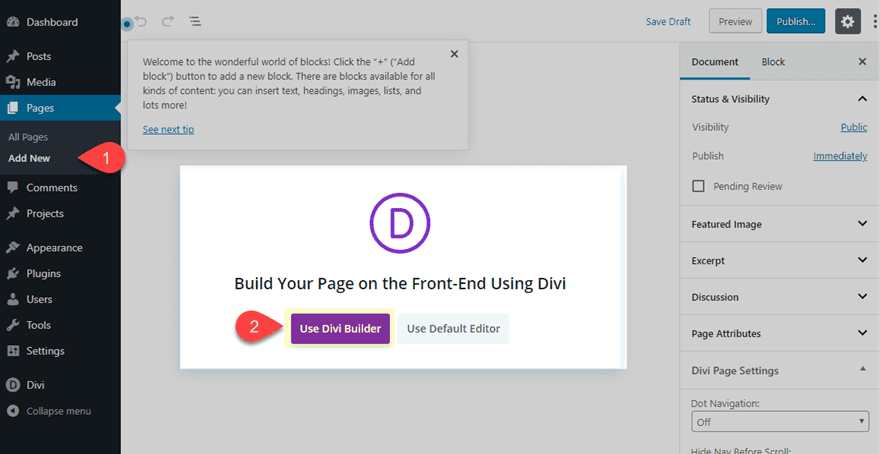Collapse the admin sidebar menu
Image resolution: width=880 pixels, height=454 pixels.
49,411
